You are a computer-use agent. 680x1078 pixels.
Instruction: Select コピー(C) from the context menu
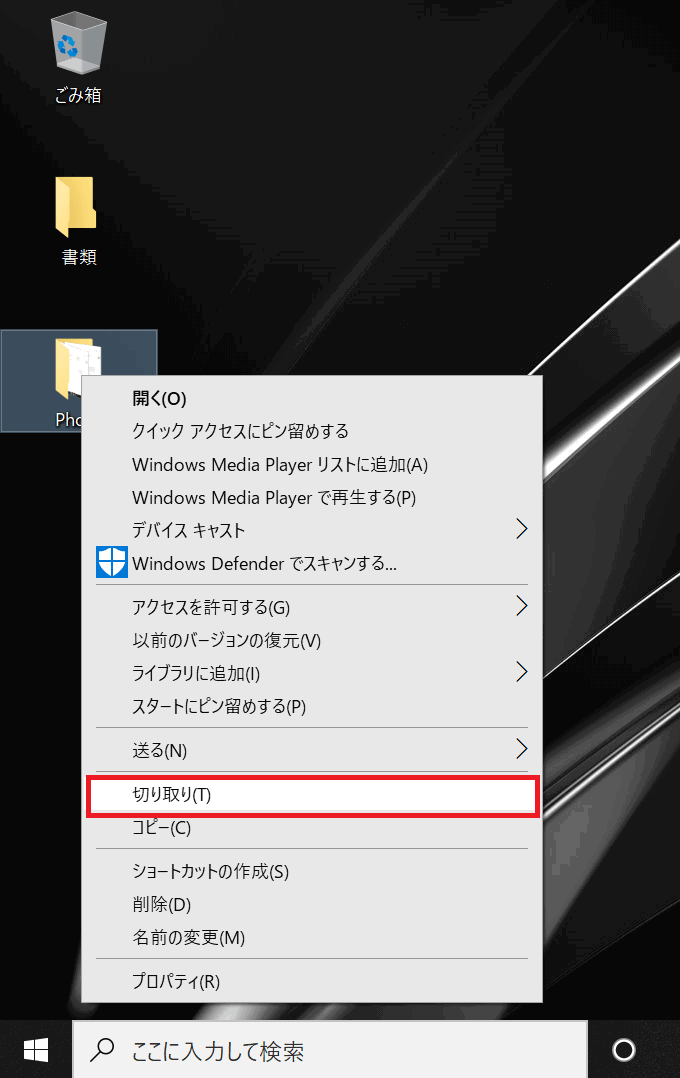(x=312, y=828)
